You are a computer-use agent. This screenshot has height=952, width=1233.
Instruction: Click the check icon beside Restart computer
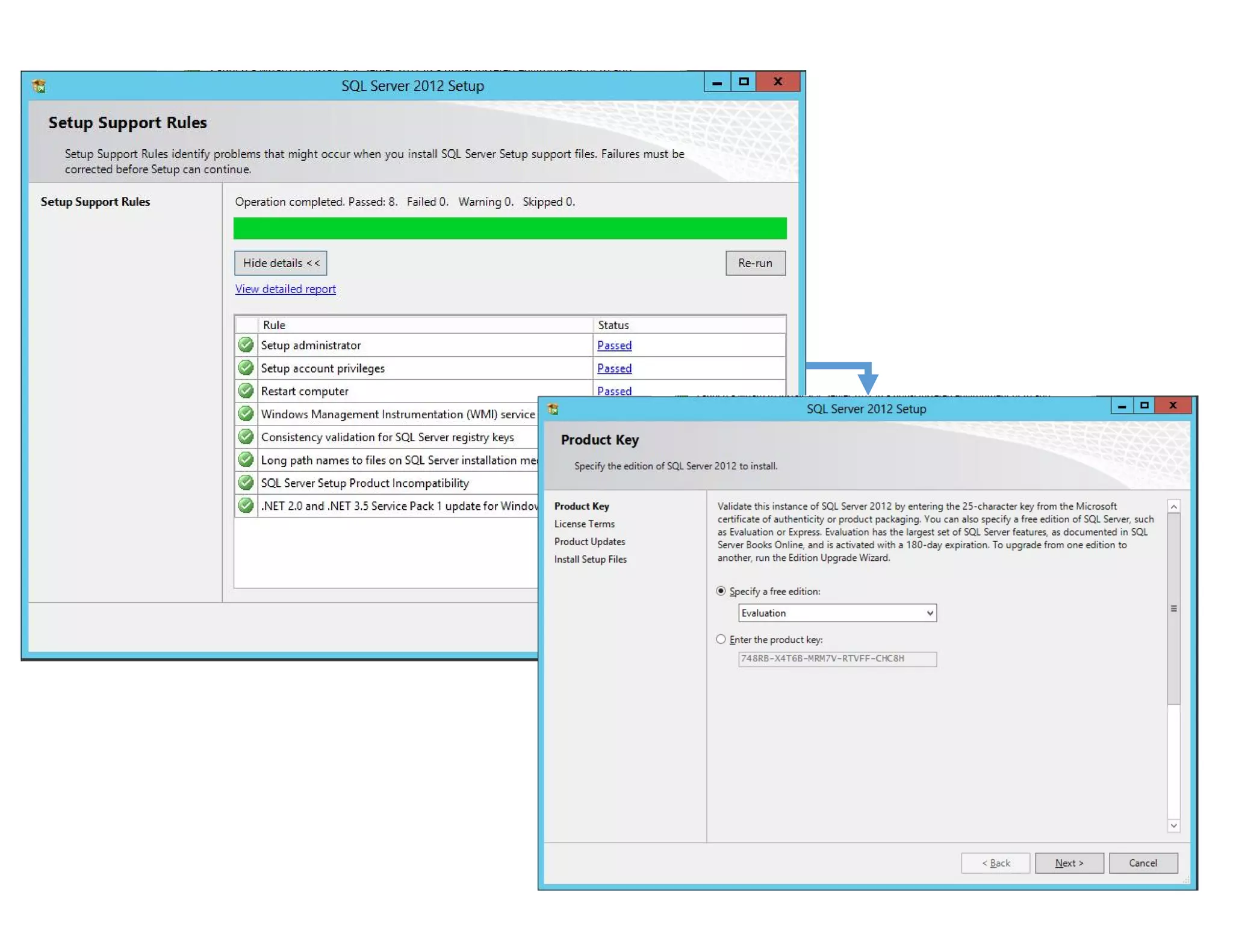coord(246,391)
